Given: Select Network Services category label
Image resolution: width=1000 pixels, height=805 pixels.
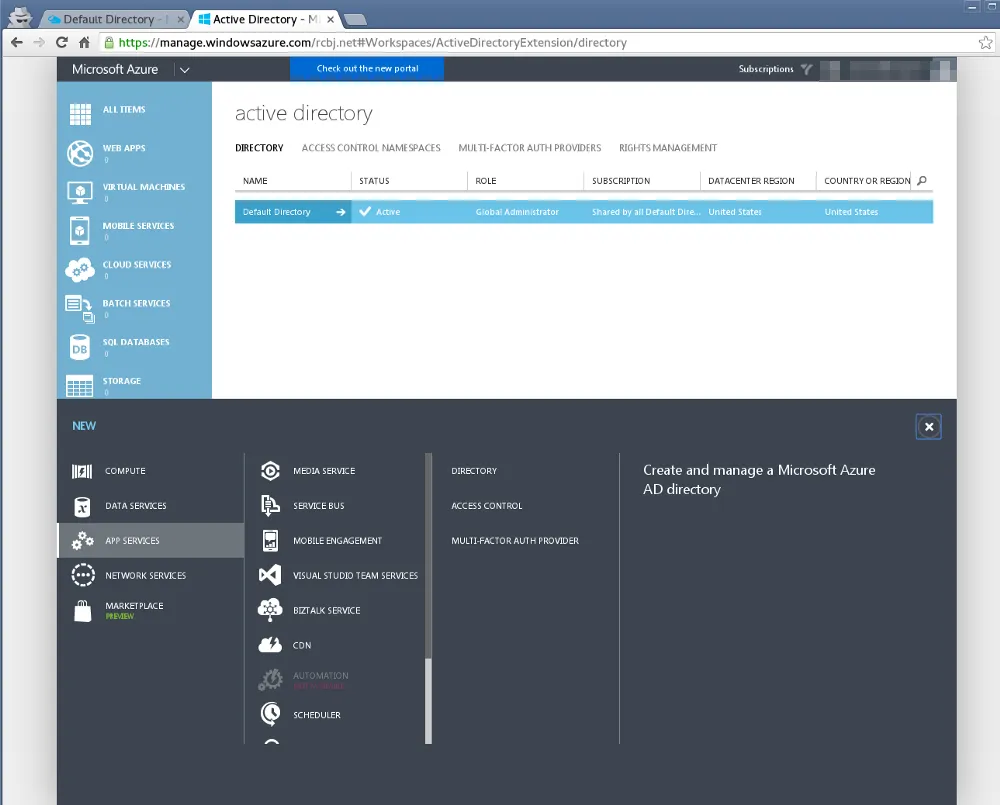Looking at the screenshot, I should pyautogui.click(x=145, y=575).
